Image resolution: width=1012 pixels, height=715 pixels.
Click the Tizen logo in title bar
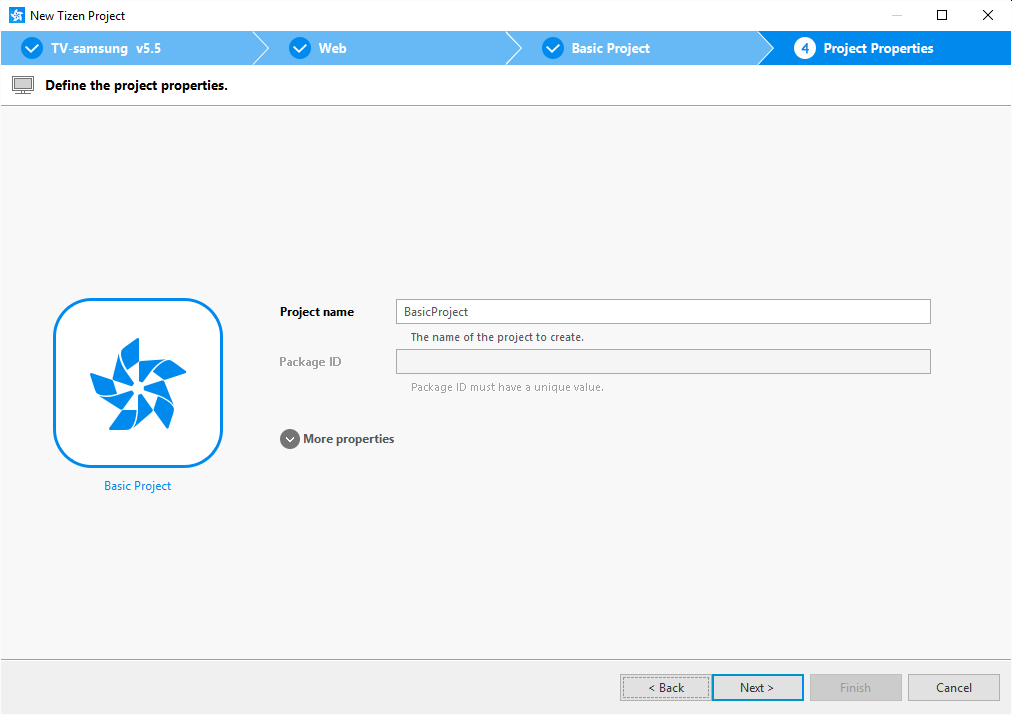point(16,15)
